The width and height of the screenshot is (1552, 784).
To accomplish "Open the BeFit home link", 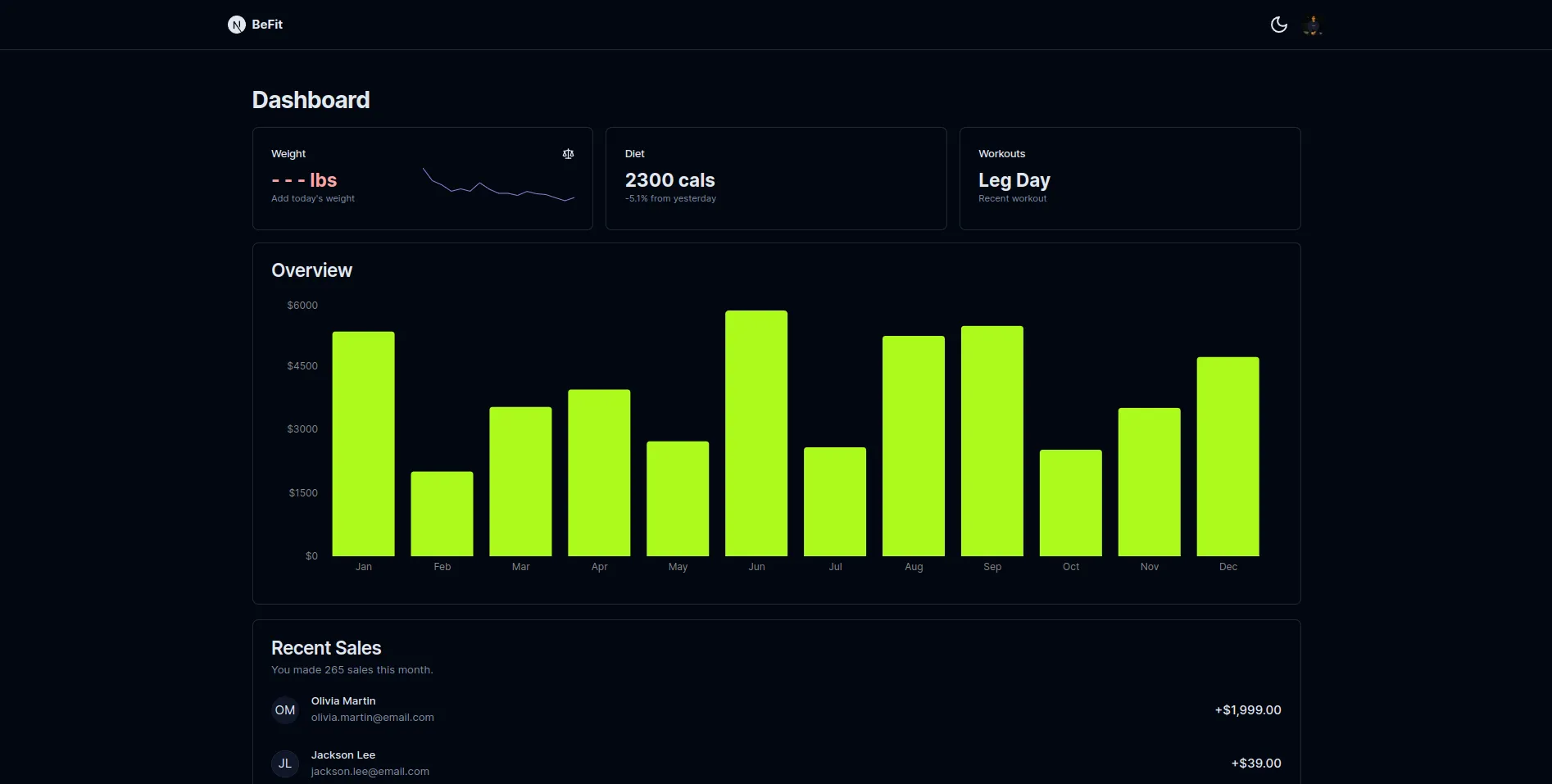I will (267, 25).
